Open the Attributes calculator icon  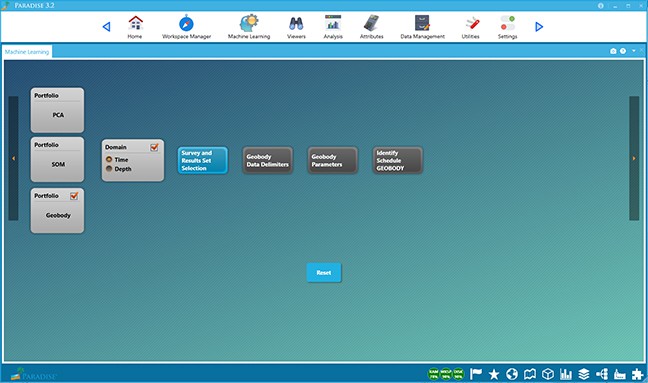coord(371,23)
